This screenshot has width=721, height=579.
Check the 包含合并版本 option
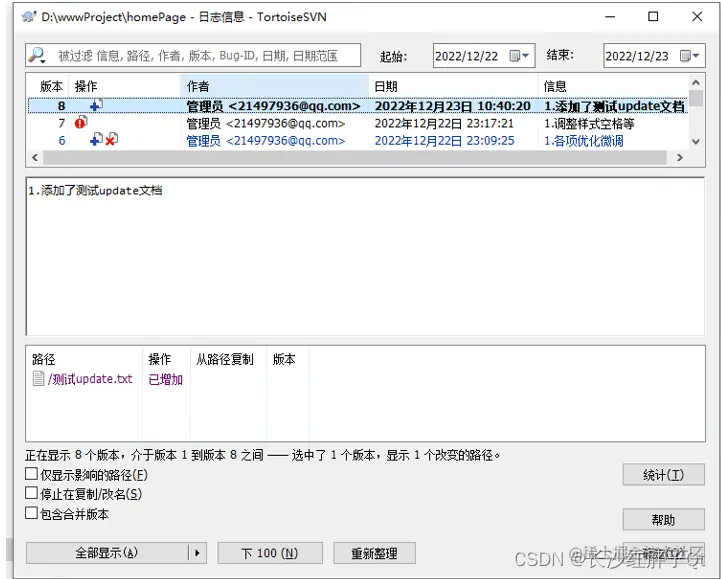point(31,513)
